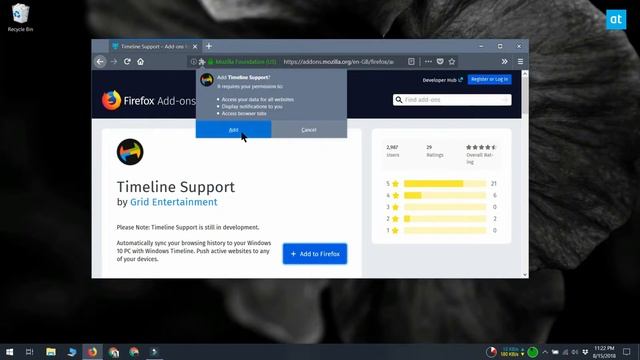Reload the Firefox page
This screenshot has height=360, width=640.
[x=127, y=62]
